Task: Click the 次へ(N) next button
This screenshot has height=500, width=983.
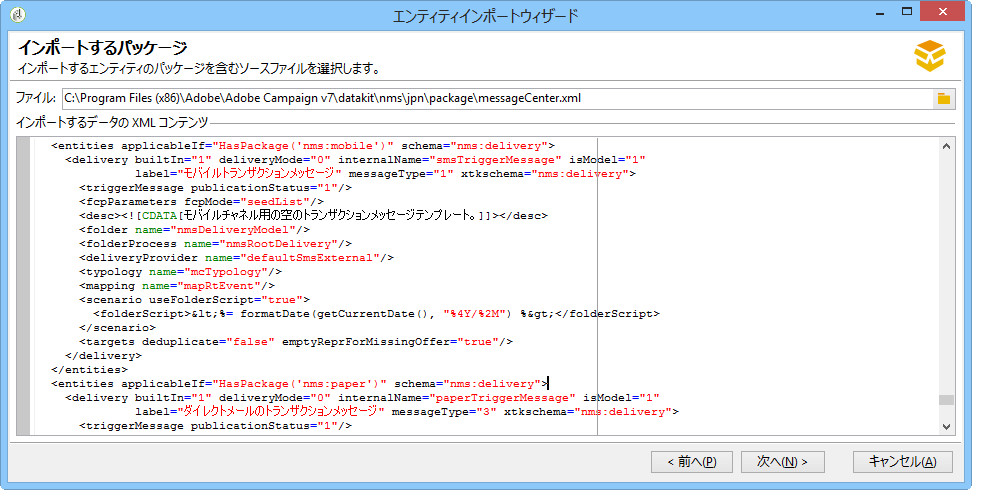Action: tap(782, 462)
